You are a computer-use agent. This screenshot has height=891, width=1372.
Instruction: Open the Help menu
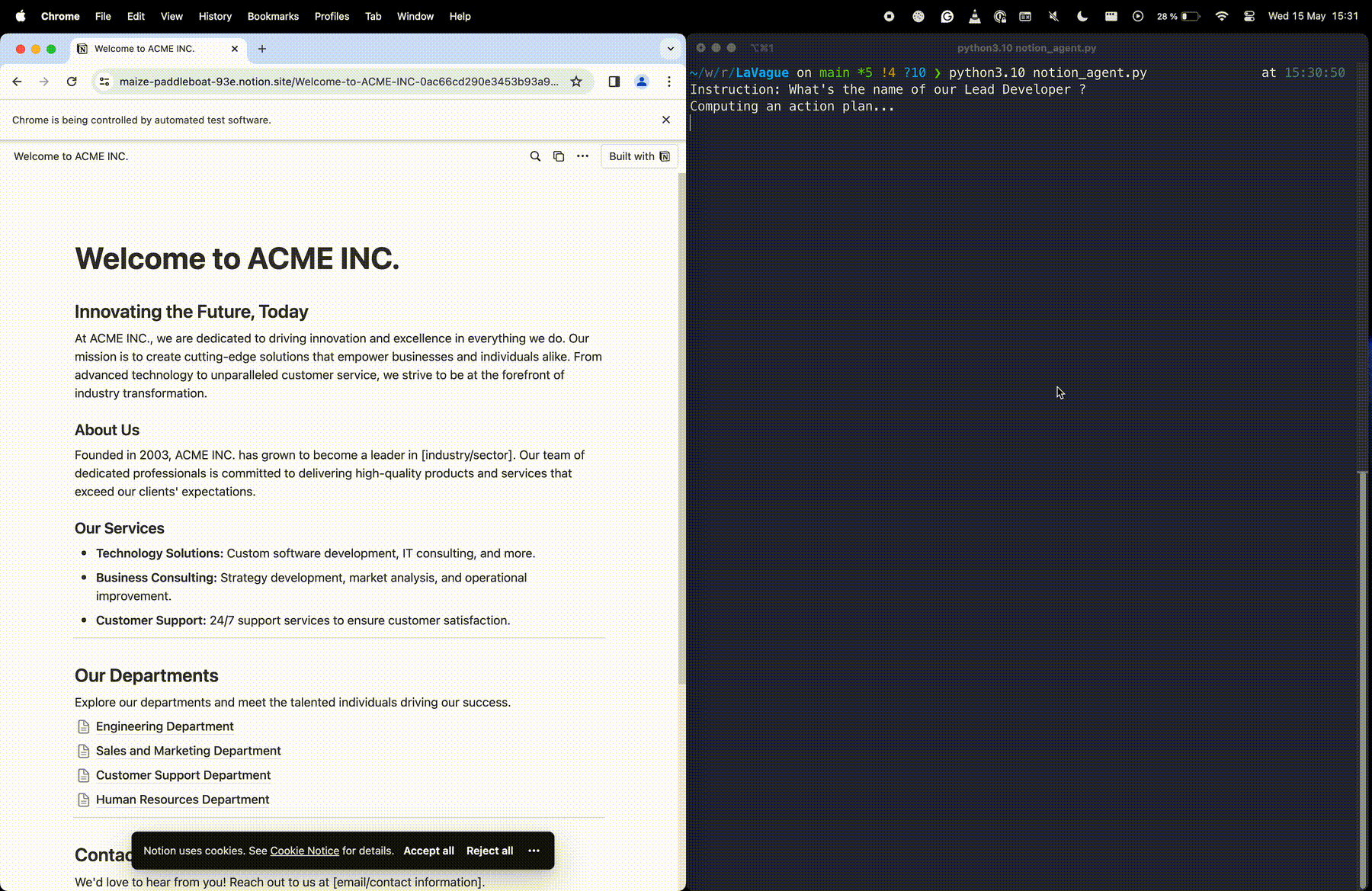tap(460, 16)
